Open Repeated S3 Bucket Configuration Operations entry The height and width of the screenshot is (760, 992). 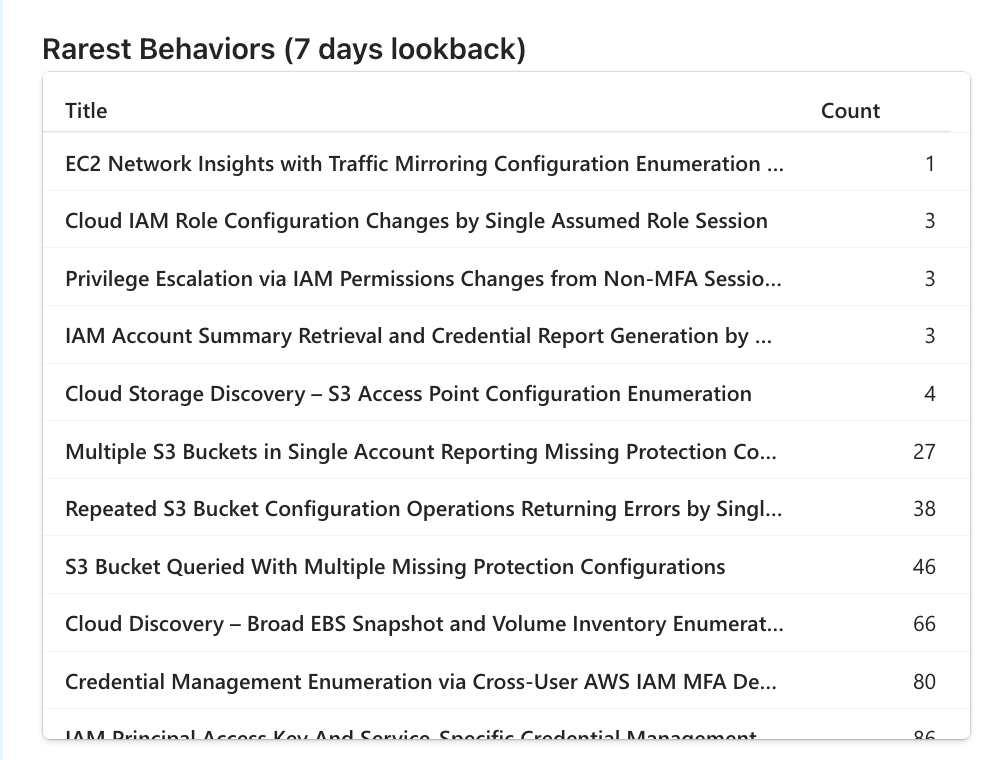[424, 509]
